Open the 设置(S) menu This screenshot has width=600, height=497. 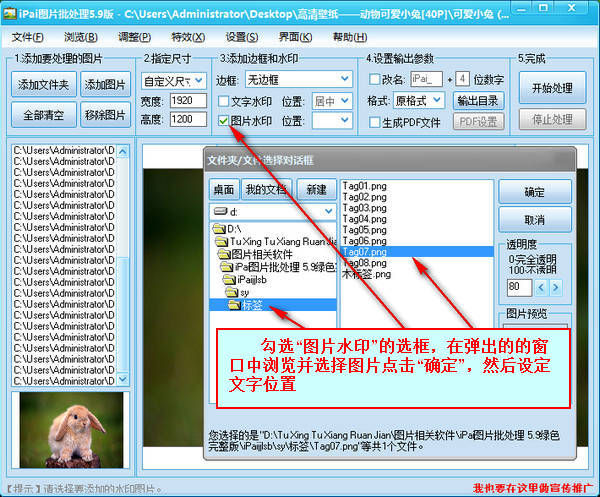[241, 37]
